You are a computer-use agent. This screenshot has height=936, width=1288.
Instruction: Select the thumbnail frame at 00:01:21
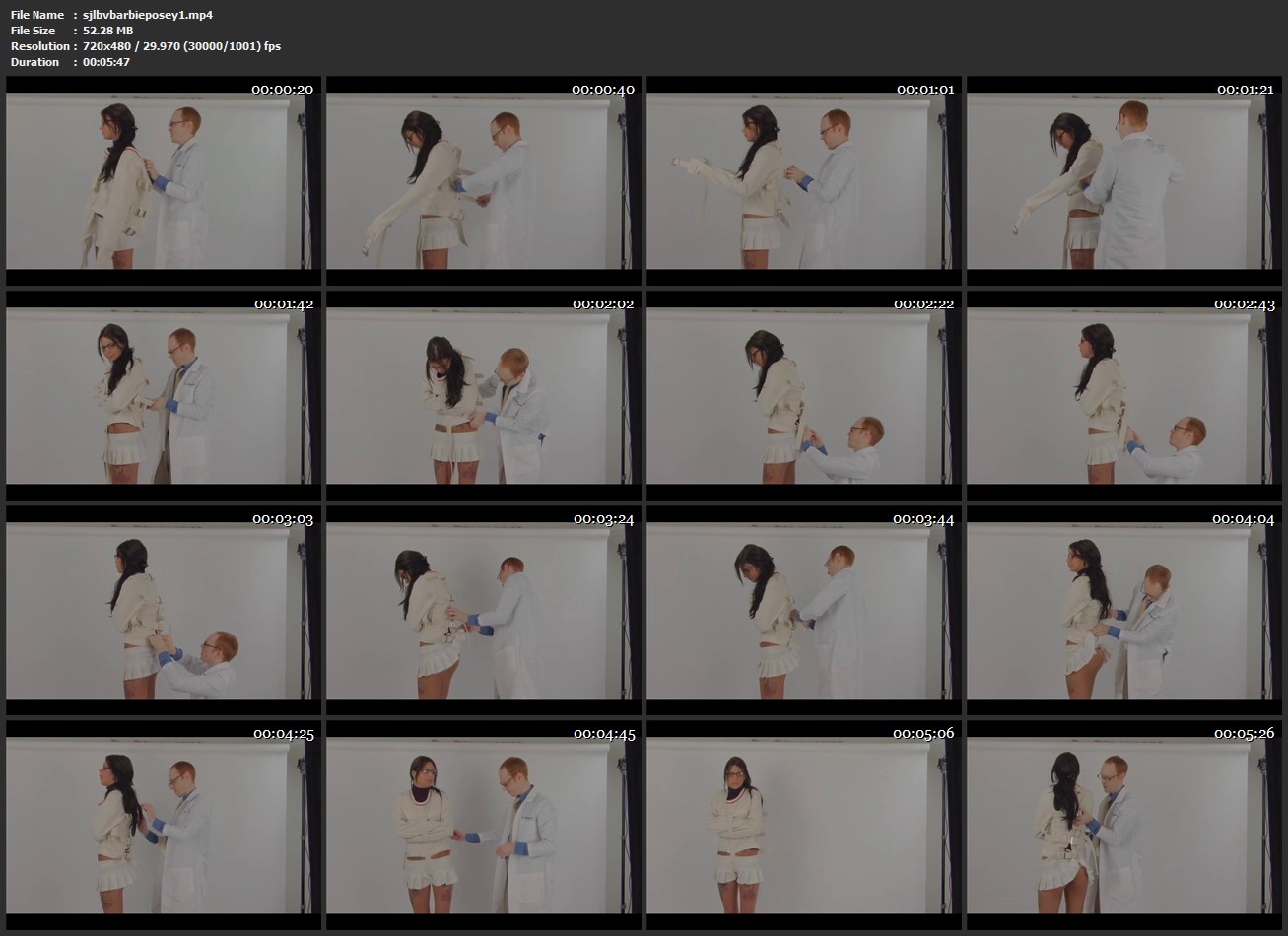click(x=1124, y=181)
